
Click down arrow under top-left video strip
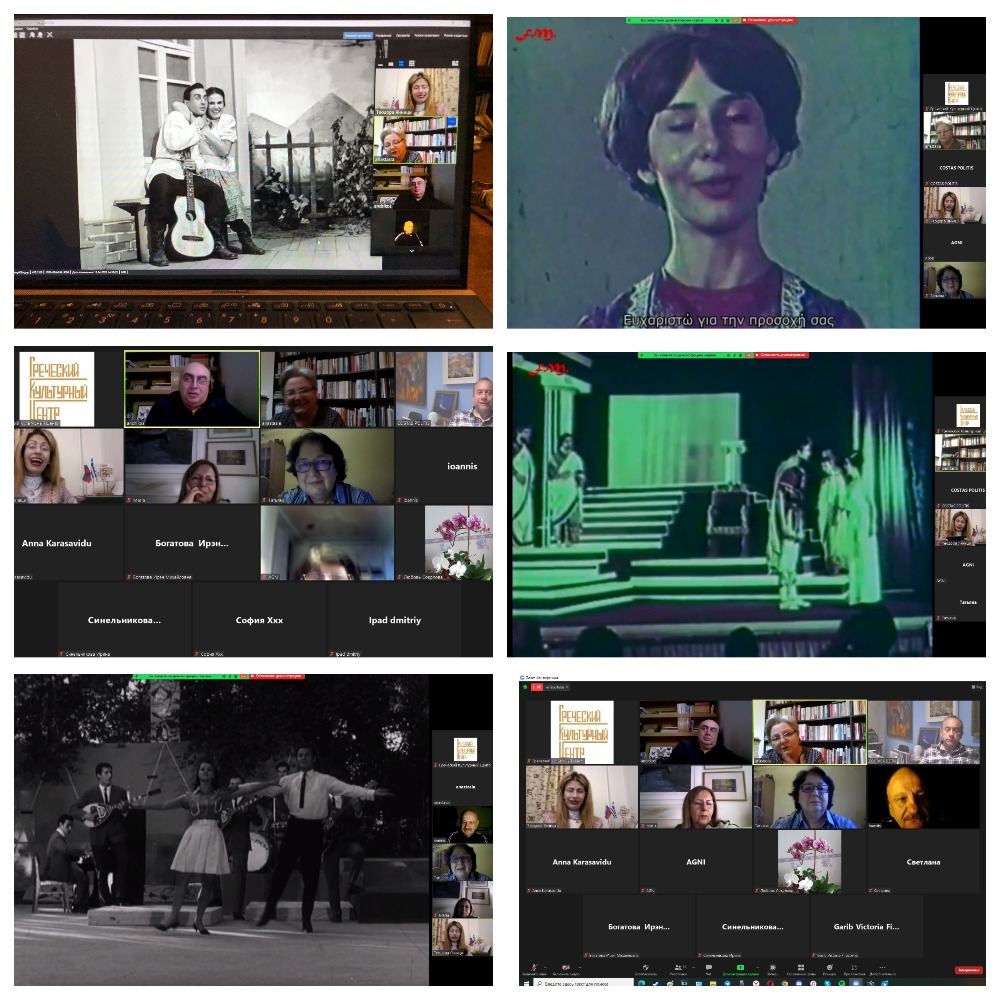tap(411, 251)
